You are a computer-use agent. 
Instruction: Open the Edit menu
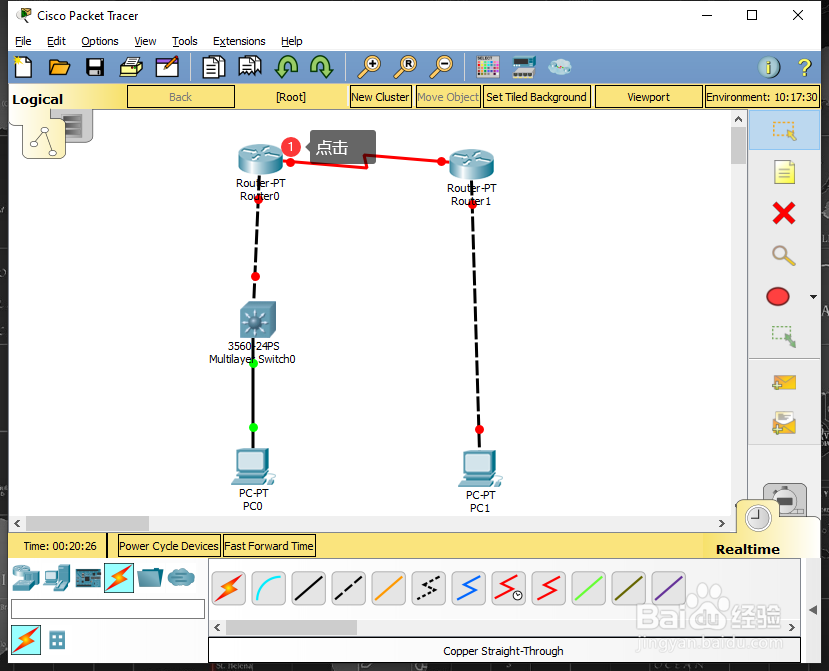pos(56,41)
